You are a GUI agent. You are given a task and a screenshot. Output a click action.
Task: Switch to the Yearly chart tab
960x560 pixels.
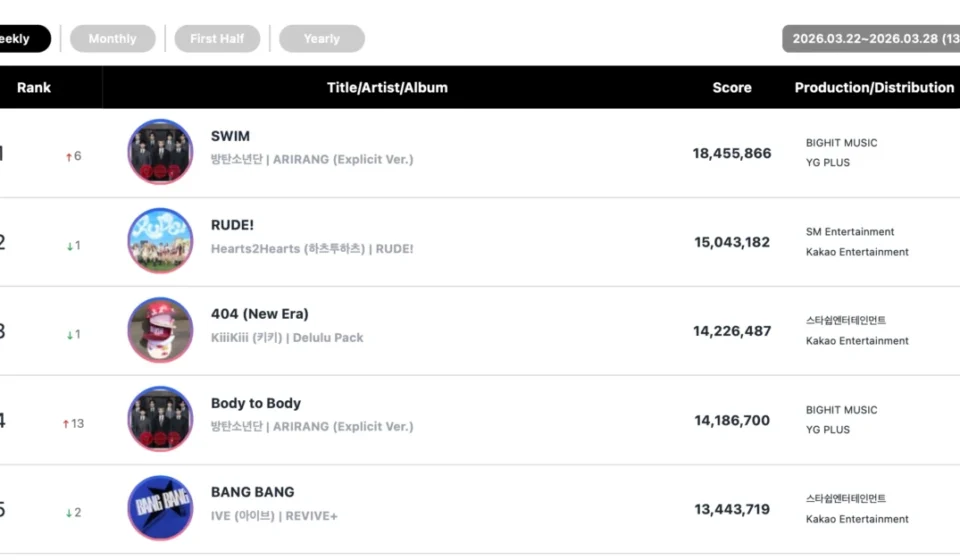tap(321, 39)
